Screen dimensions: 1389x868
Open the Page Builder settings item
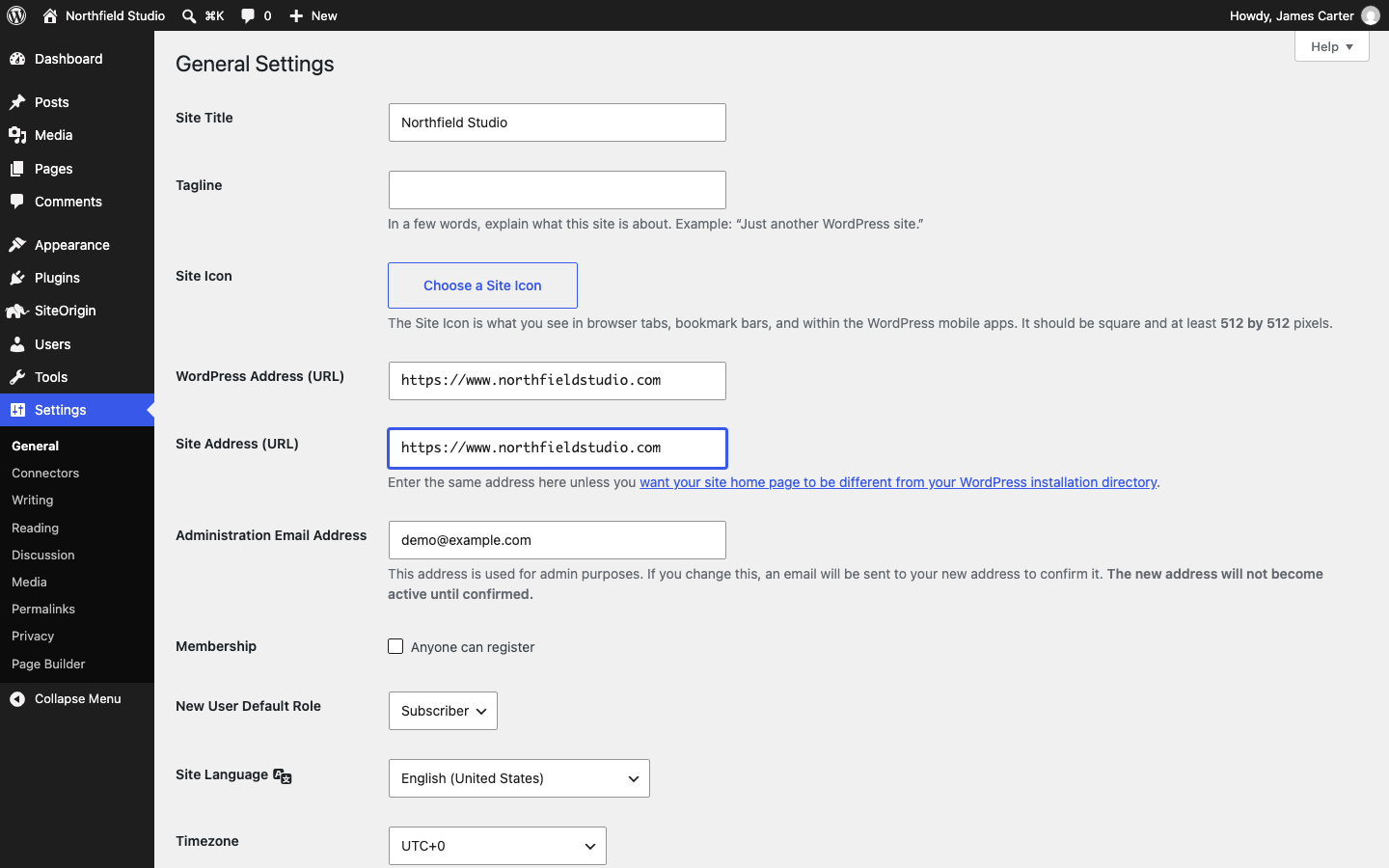[x=48, y=665]
